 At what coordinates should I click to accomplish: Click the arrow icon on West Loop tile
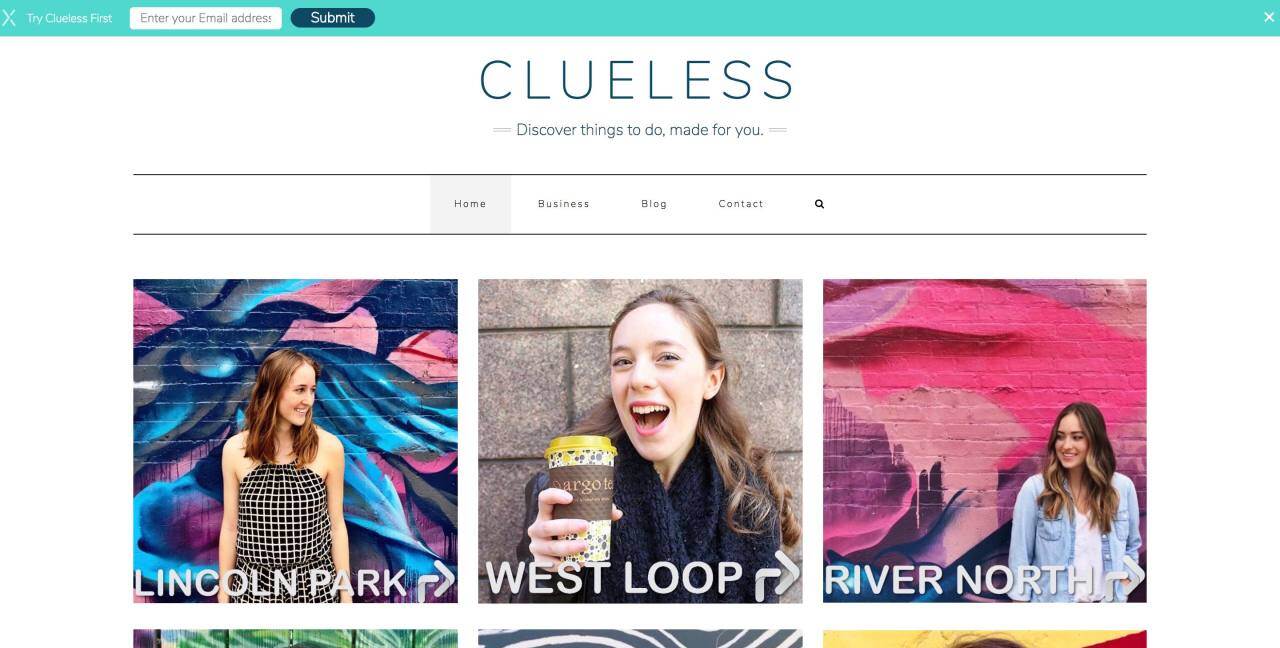777,576
